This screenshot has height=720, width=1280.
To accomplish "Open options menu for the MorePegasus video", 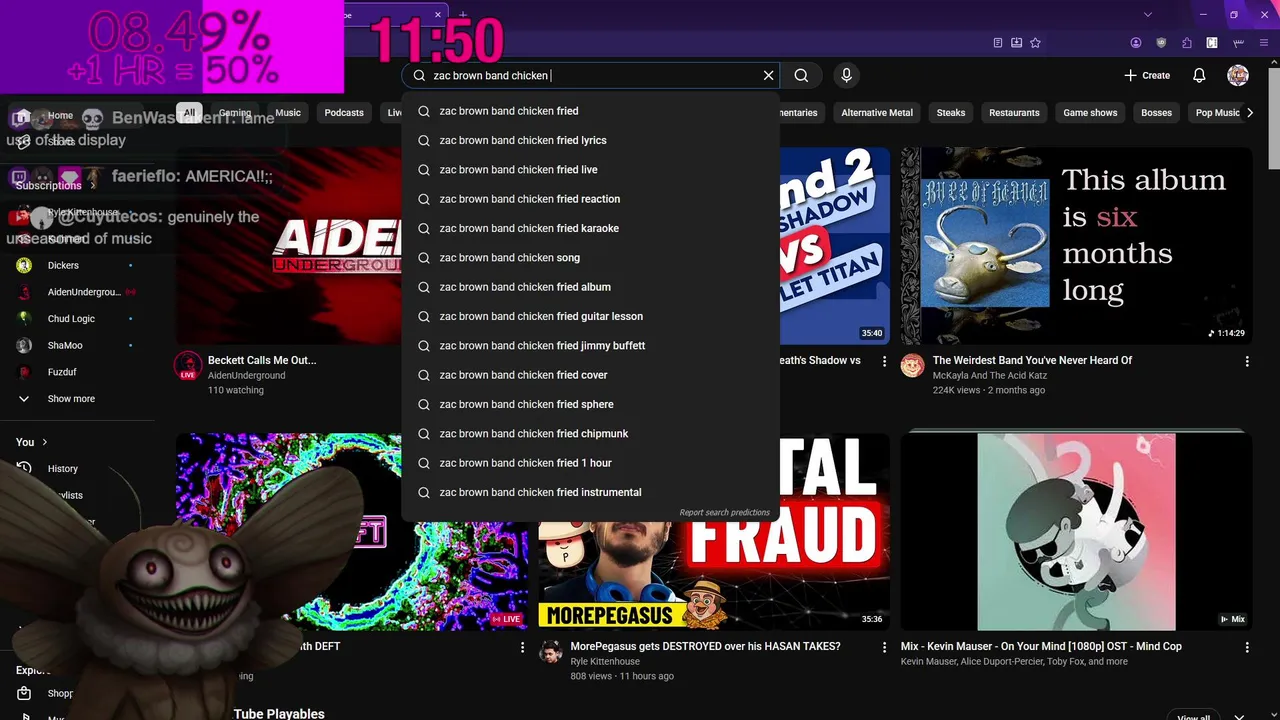I will (x=884, y=647).
